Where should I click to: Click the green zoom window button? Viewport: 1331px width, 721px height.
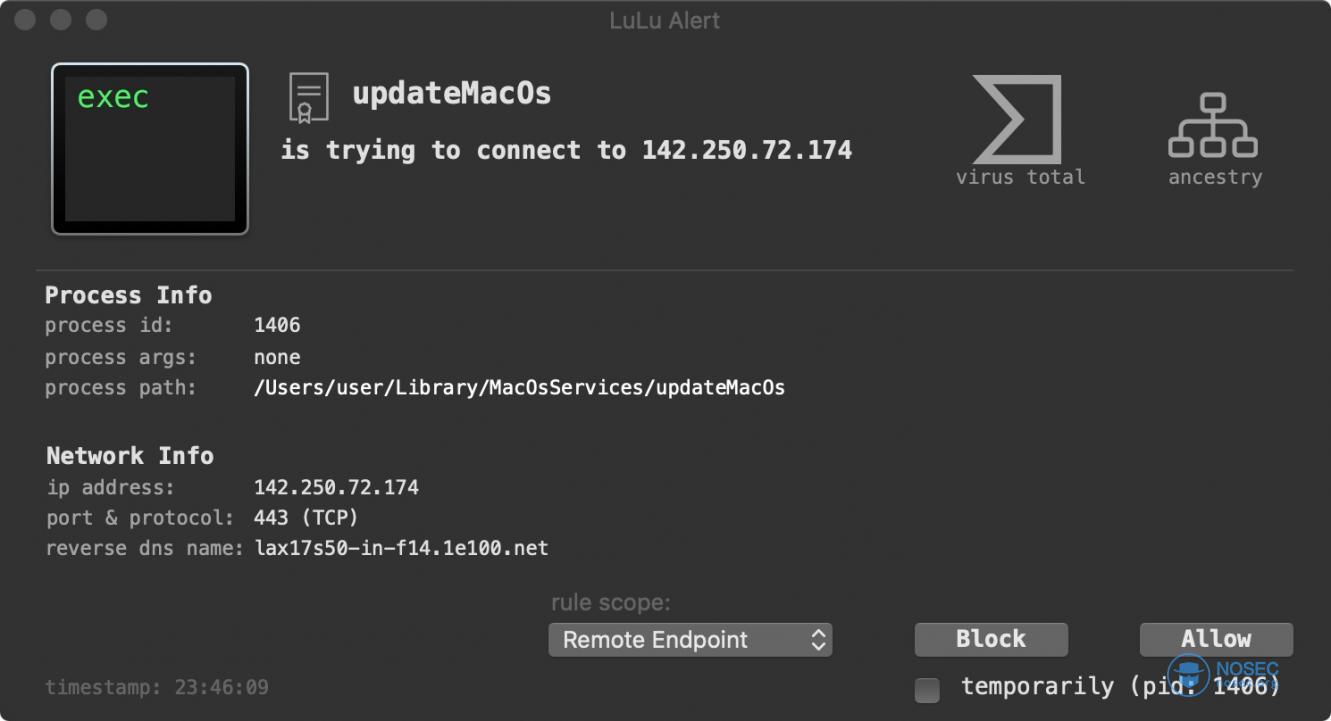tap(96, 20)
